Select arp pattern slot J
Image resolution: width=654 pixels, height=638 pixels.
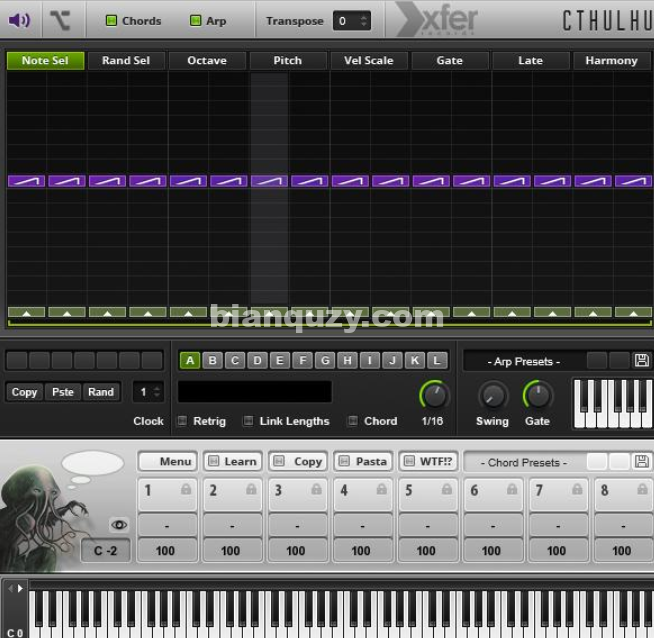coord(392,360)
